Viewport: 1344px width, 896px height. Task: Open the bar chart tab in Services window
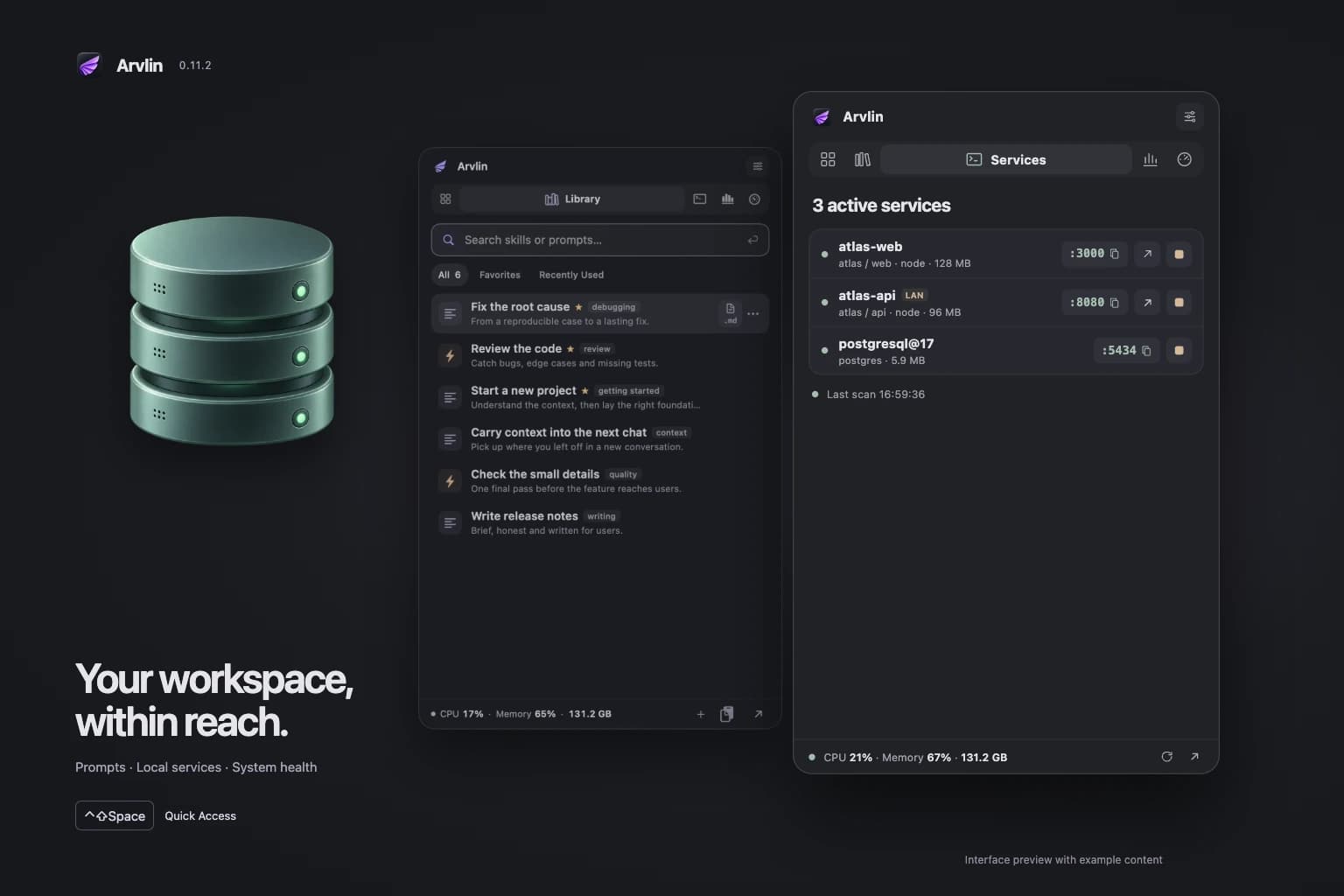point(1150,159)
